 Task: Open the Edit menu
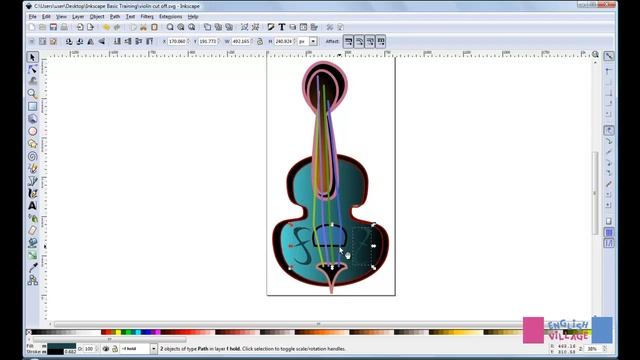pyautogui.click(x=46, y=17)
